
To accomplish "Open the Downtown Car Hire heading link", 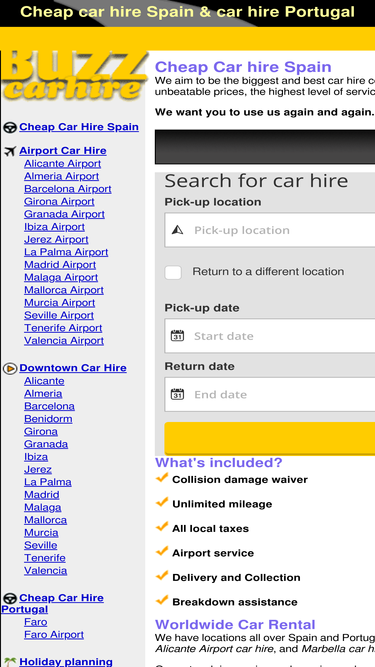I will tap(73, 368).
